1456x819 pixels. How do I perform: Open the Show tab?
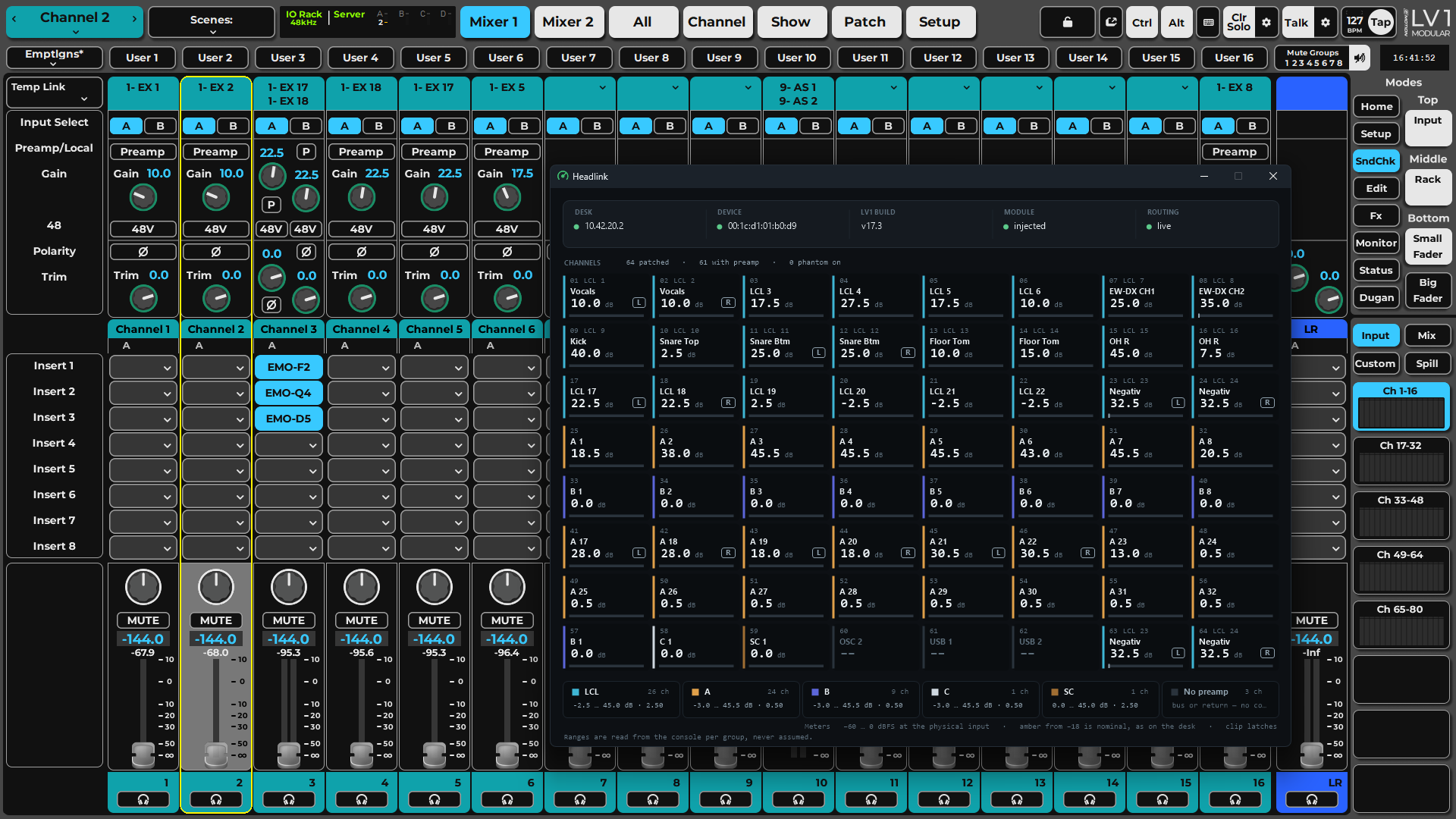(x=791, y=22)
